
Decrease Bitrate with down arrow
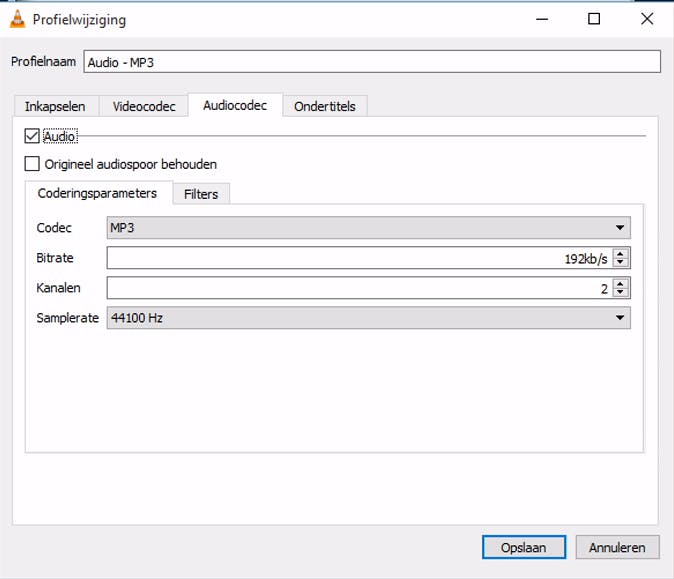click(x=620, y=263)
